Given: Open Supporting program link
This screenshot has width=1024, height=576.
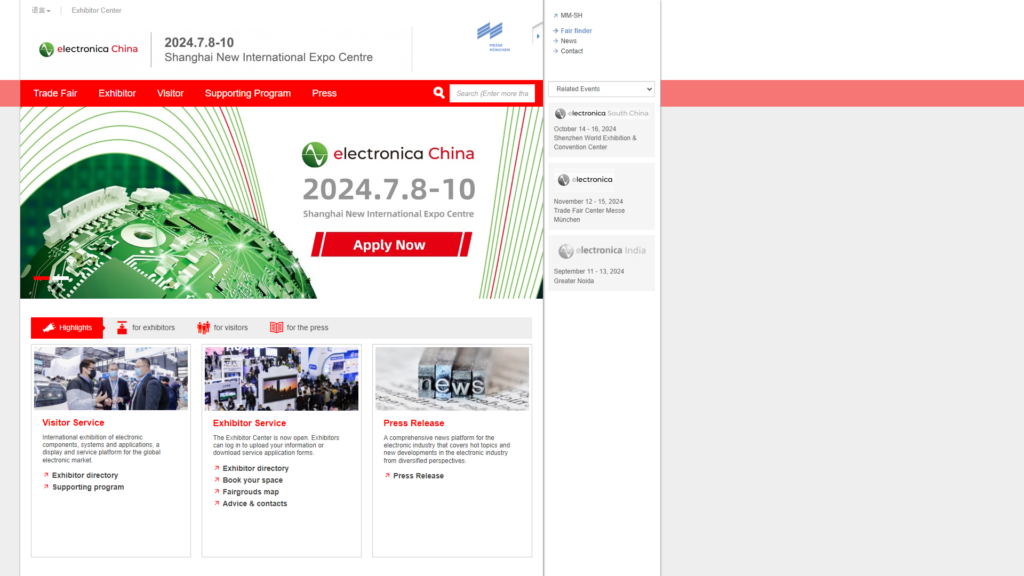Looking at the screenshot, I should click(88, 487).
